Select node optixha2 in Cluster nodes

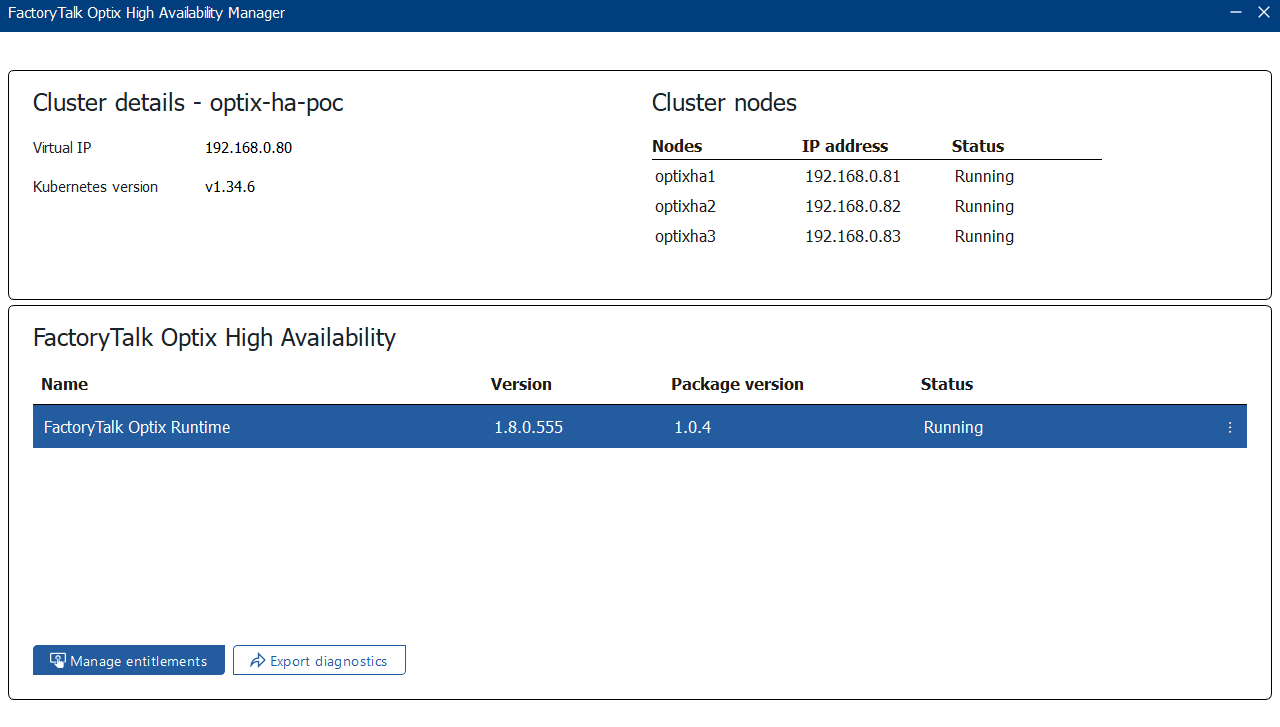point(685,207)
